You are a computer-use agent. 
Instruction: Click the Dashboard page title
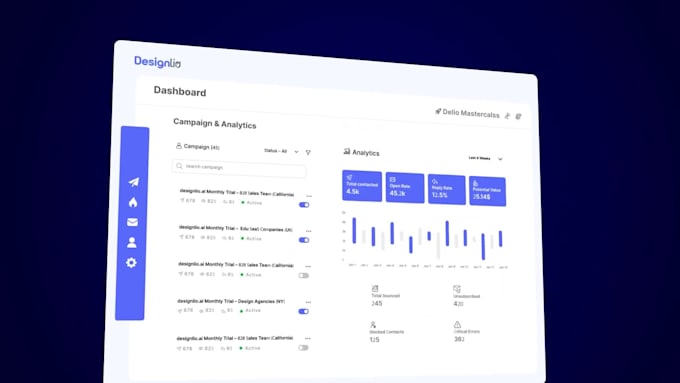[x=180, y=92]
